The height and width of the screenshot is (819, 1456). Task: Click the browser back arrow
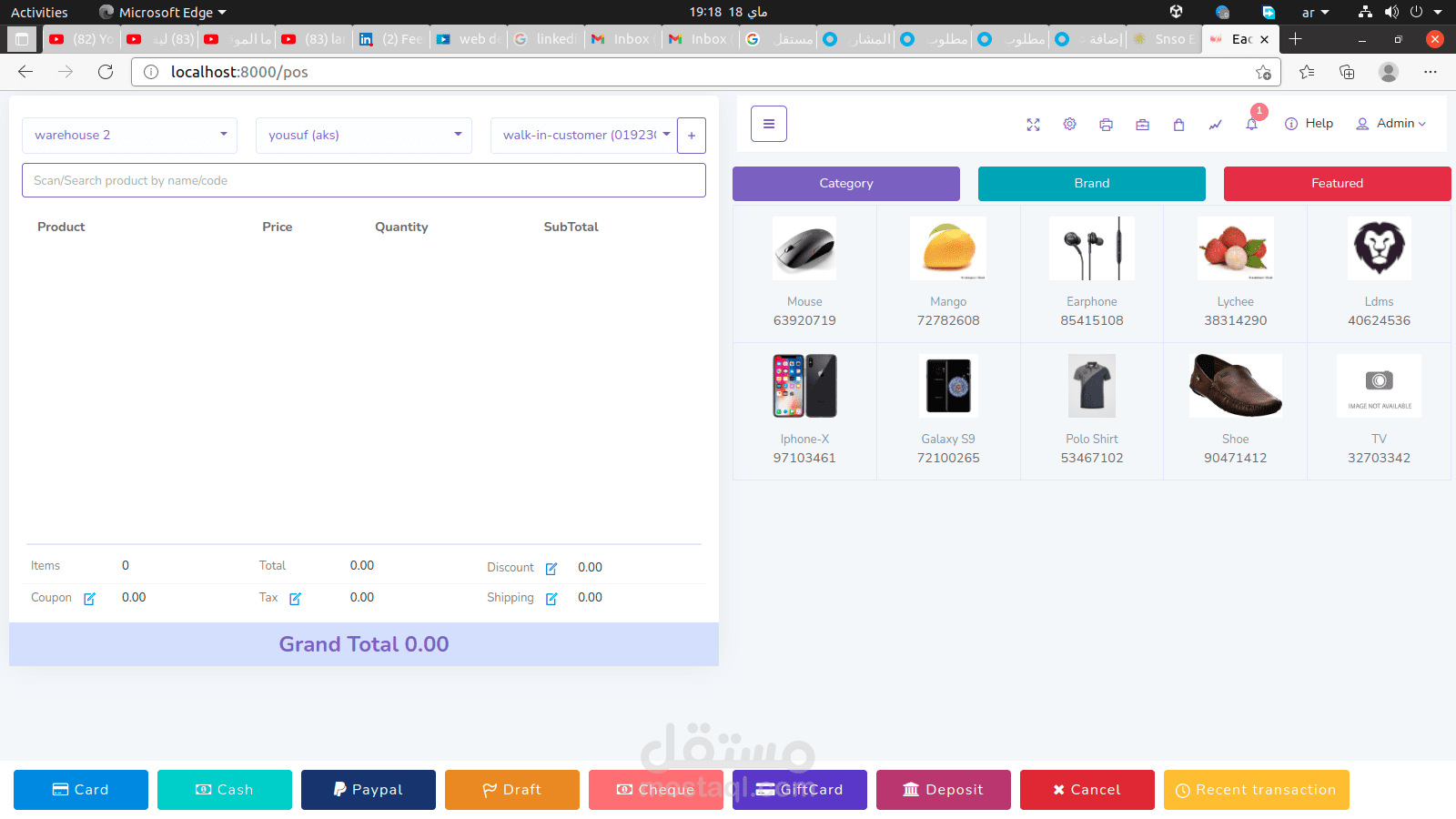pos(25,72)
